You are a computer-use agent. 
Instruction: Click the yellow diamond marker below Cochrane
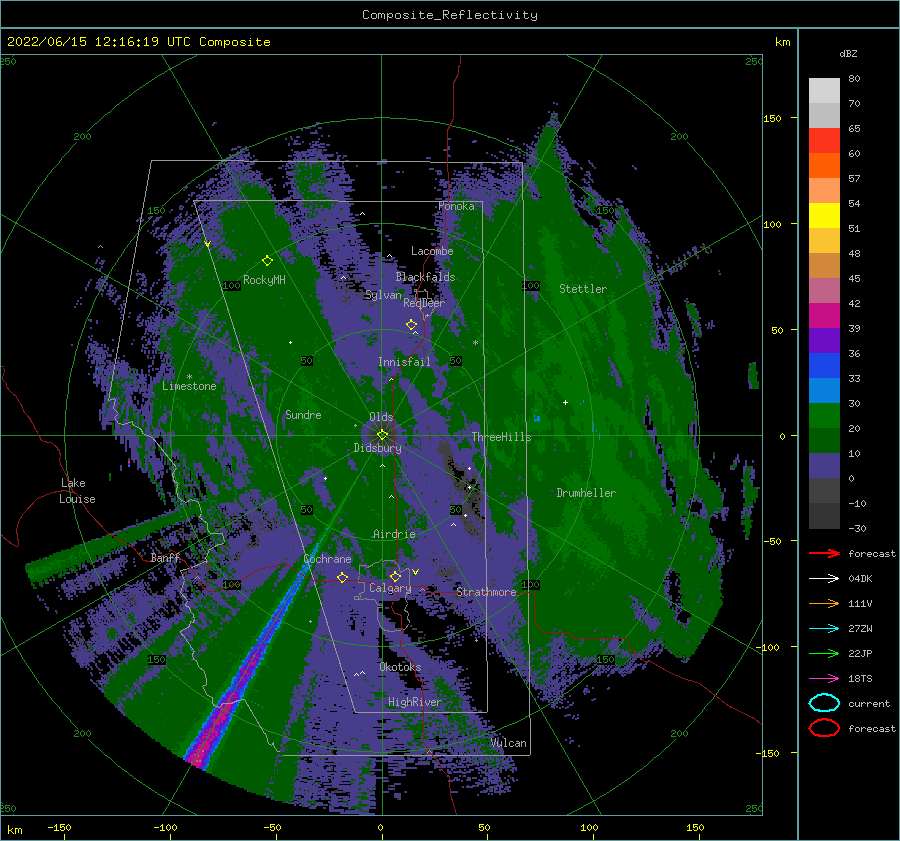(342, 577)
